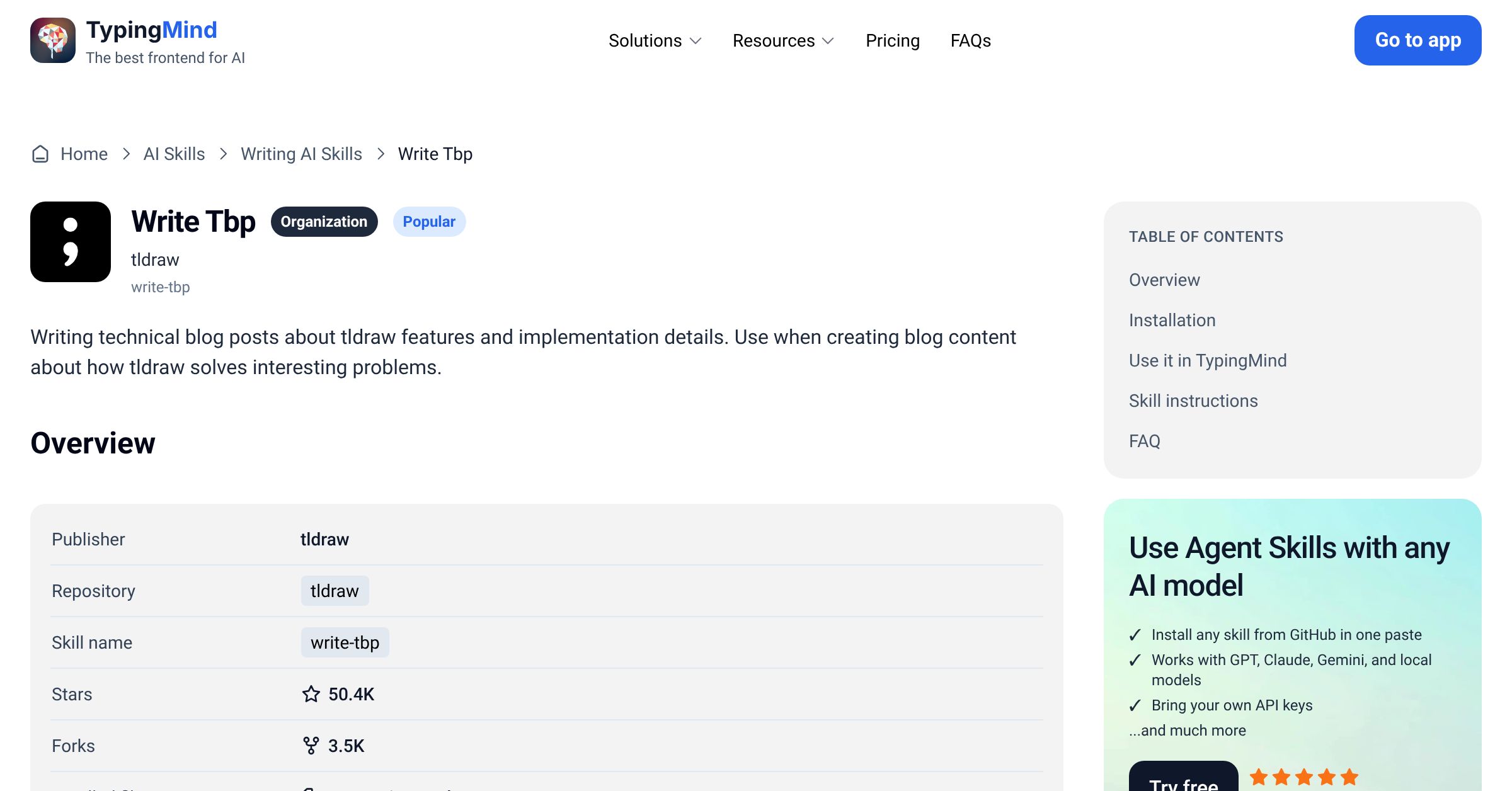Expand the Resources dropdown menu
1512x791 pixels.
[x=784, y=40]
